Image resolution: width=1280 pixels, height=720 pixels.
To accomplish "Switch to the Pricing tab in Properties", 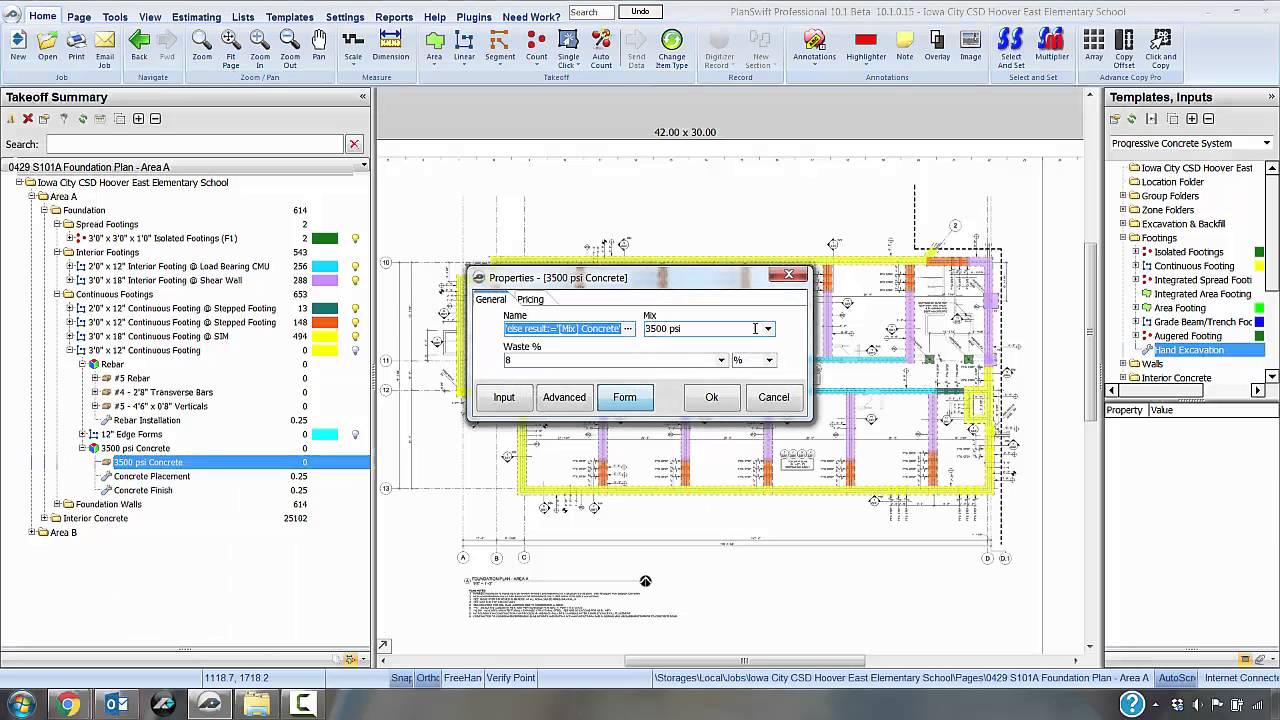I will [530, 299].
